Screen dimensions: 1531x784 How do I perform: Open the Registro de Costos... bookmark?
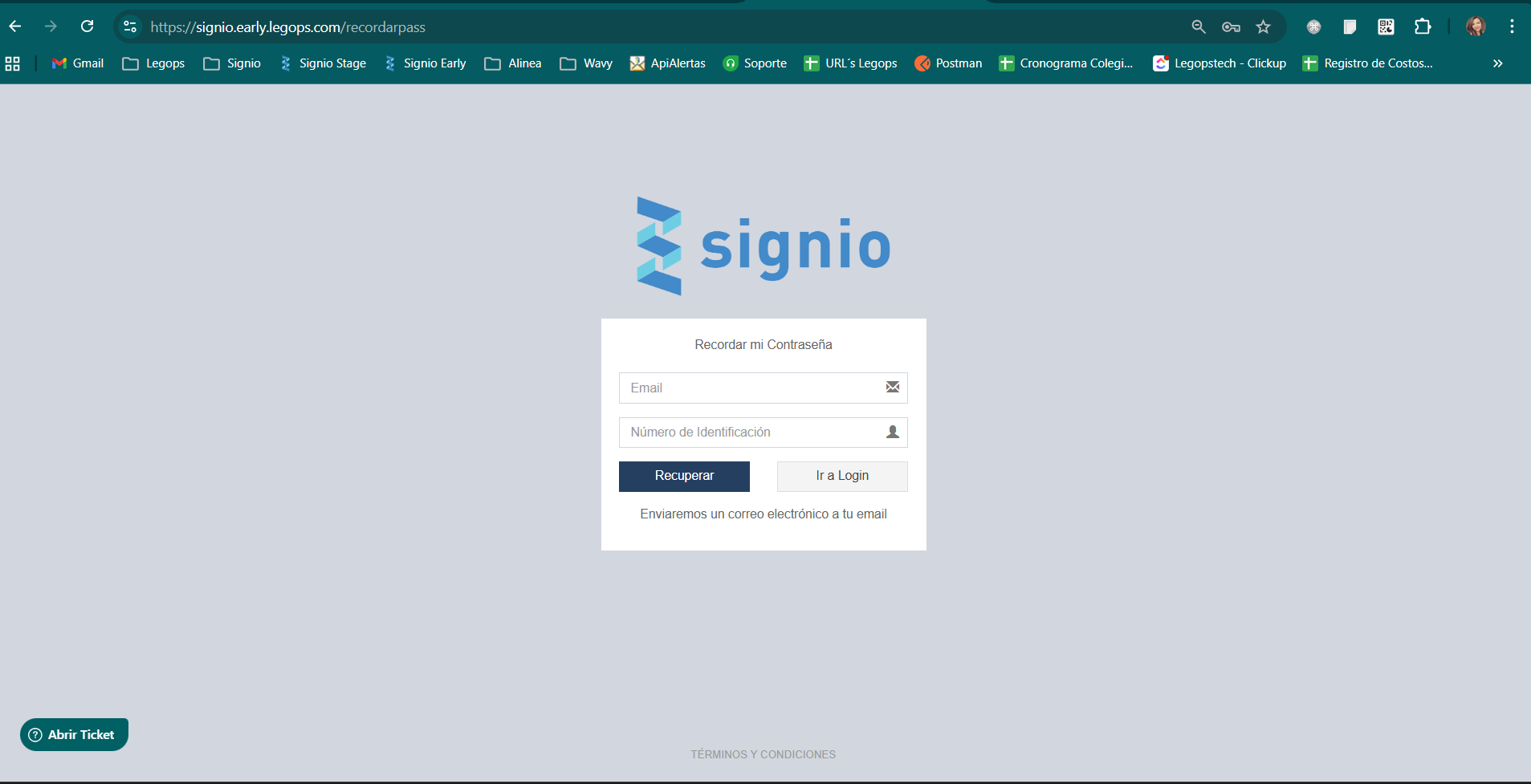click(x=1368, y=63)
